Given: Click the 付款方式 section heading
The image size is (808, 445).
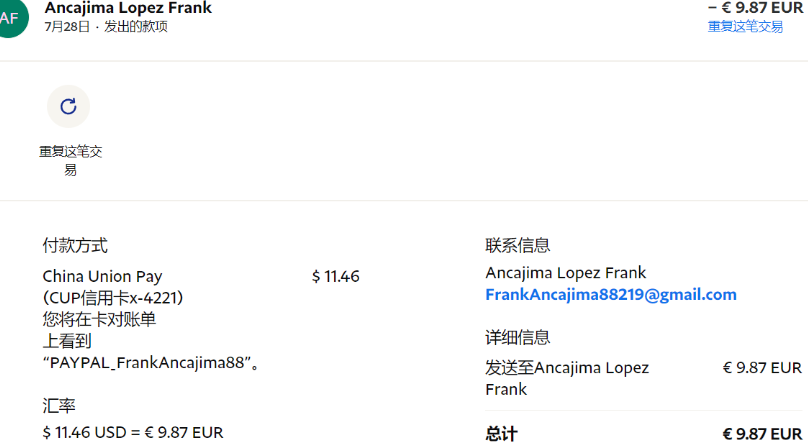Looking at the screenshot, I should coord(75,245).
